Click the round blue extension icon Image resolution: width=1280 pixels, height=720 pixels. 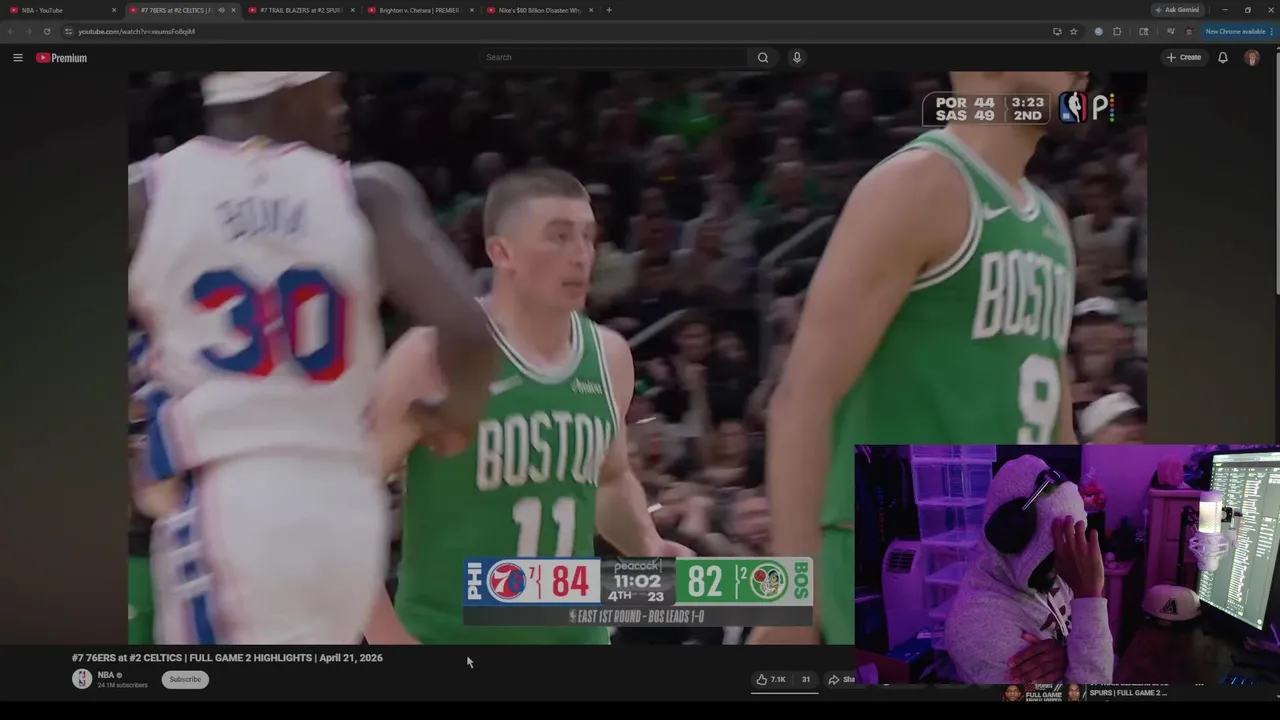tap(1099, 31)
